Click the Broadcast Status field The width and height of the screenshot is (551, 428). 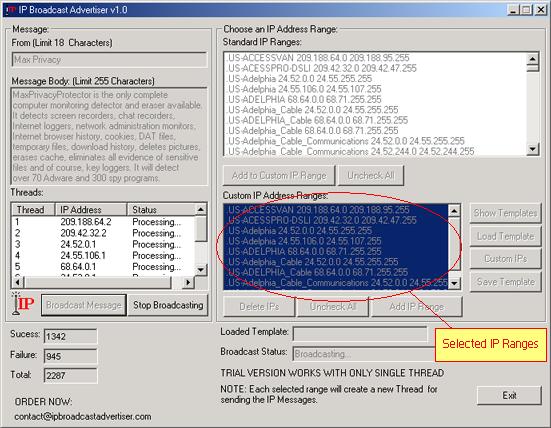tap(363, 354)
